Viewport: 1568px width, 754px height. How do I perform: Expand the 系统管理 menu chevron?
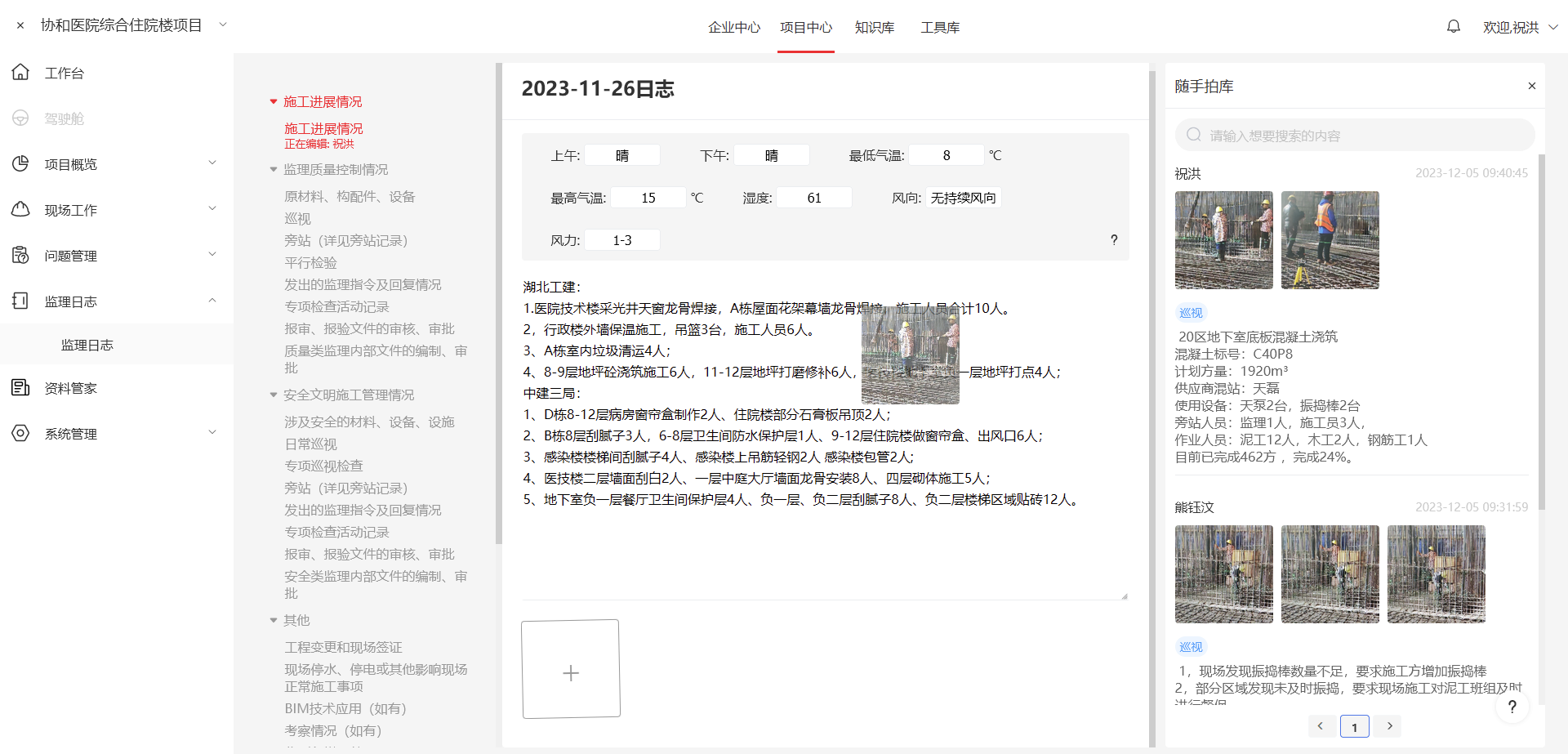tap(212, 433)
